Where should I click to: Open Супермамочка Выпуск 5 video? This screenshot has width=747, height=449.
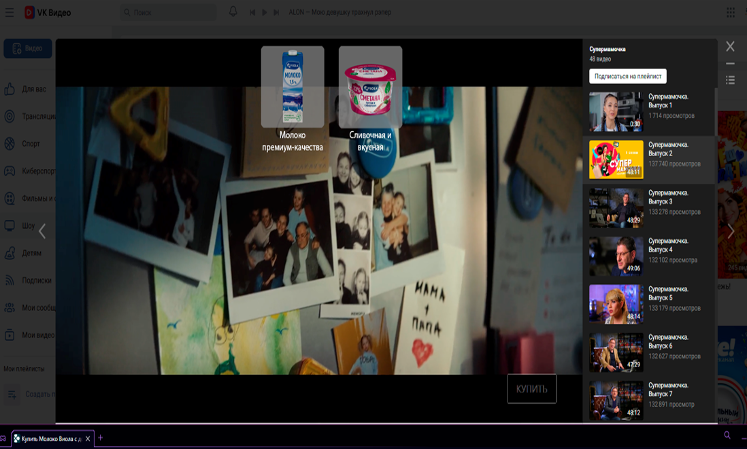tap(615, 304)
